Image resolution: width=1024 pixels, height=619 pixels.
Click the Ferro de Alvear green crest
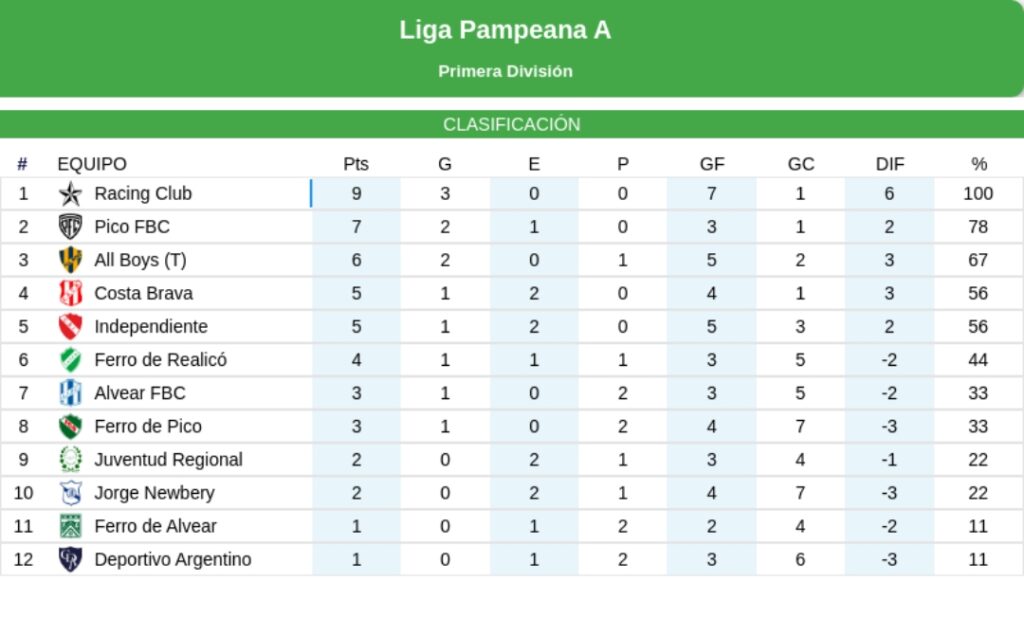point(70,526)
